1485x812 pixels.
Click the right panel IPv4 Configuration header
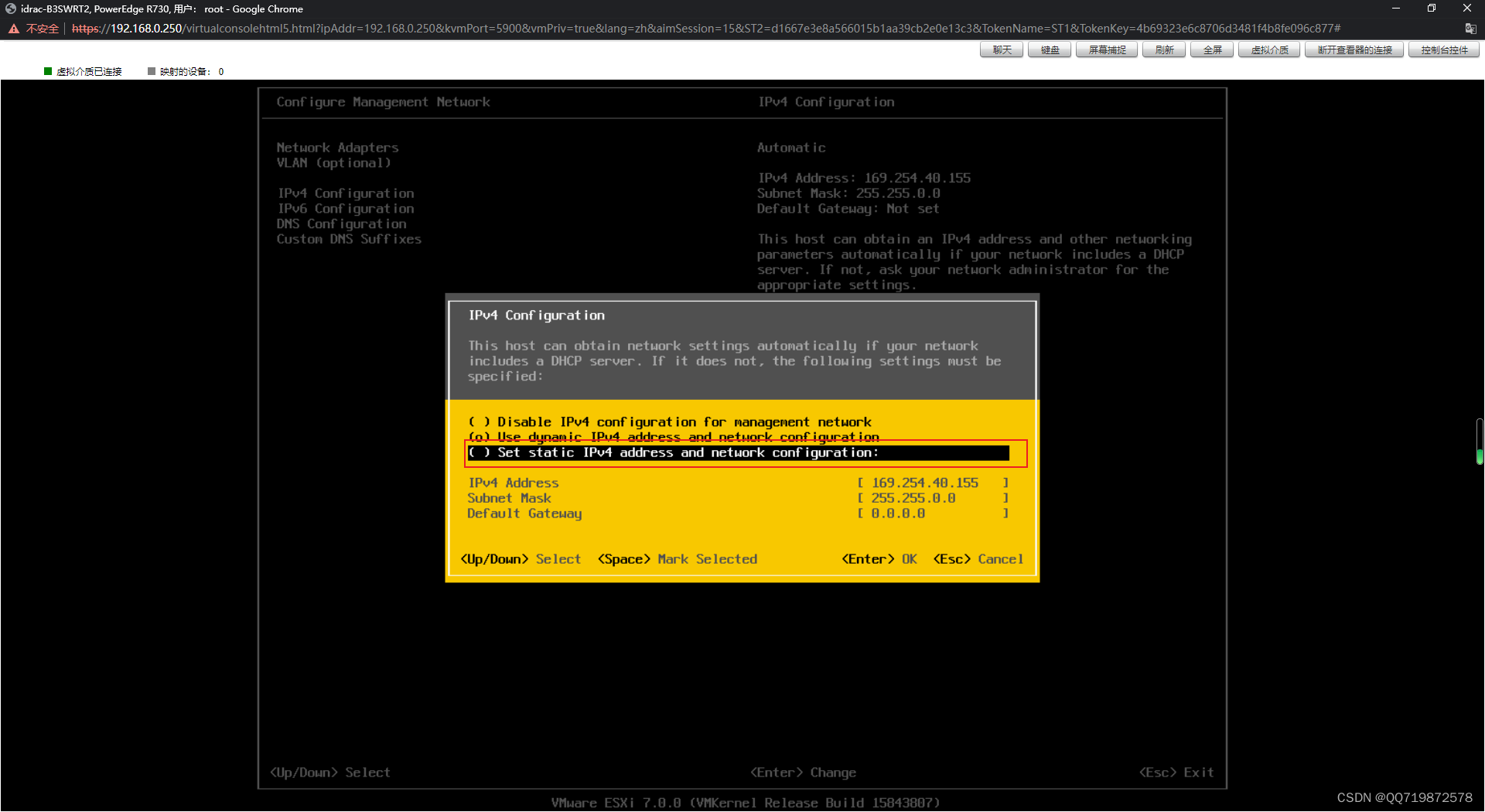point(826,102)
